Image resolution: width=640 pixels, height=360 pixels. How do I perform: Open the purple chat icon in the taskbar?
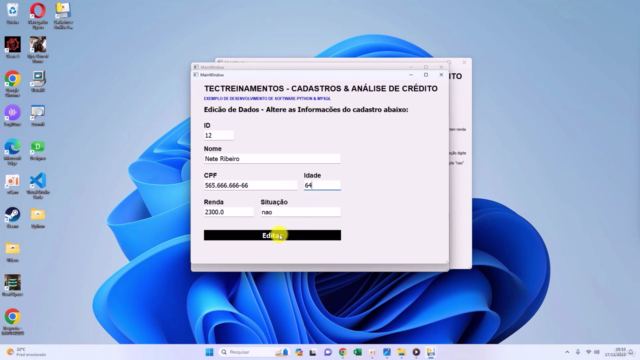328,352
